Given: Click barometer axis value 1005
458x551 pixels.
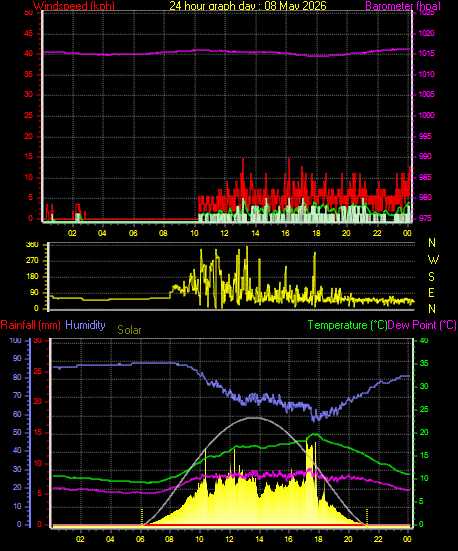Looking at the screenshot, I should (427, 94).
